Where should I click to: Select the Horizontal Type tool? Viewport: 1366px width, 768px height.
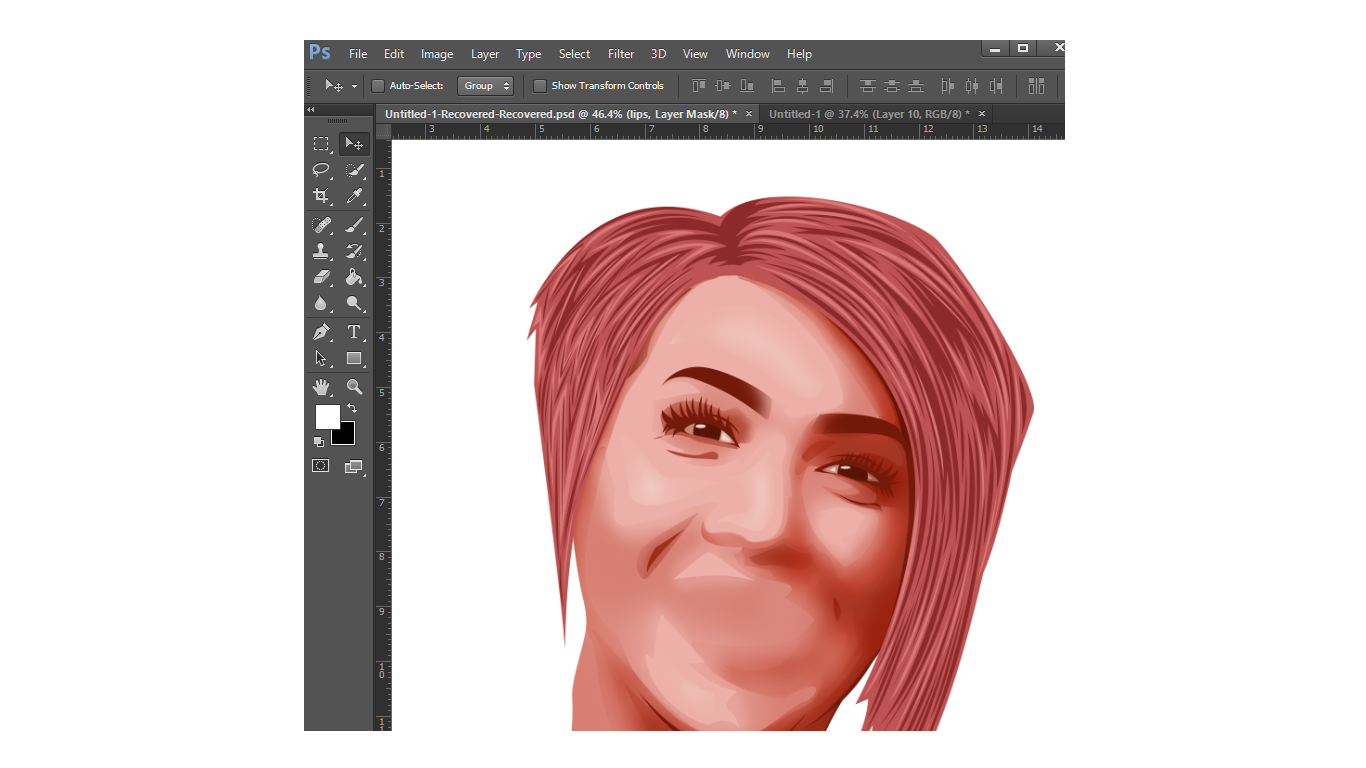pyautogui.click(x=354, y=332)
